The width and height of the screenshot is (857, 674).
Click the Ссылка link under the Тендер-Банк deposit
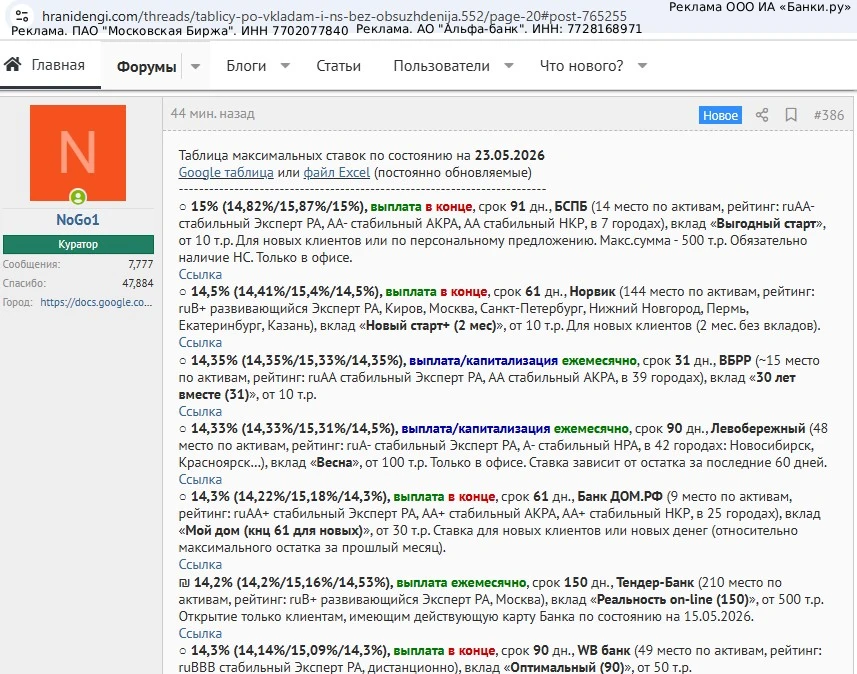pyautogui.click(x=200, y=634)
